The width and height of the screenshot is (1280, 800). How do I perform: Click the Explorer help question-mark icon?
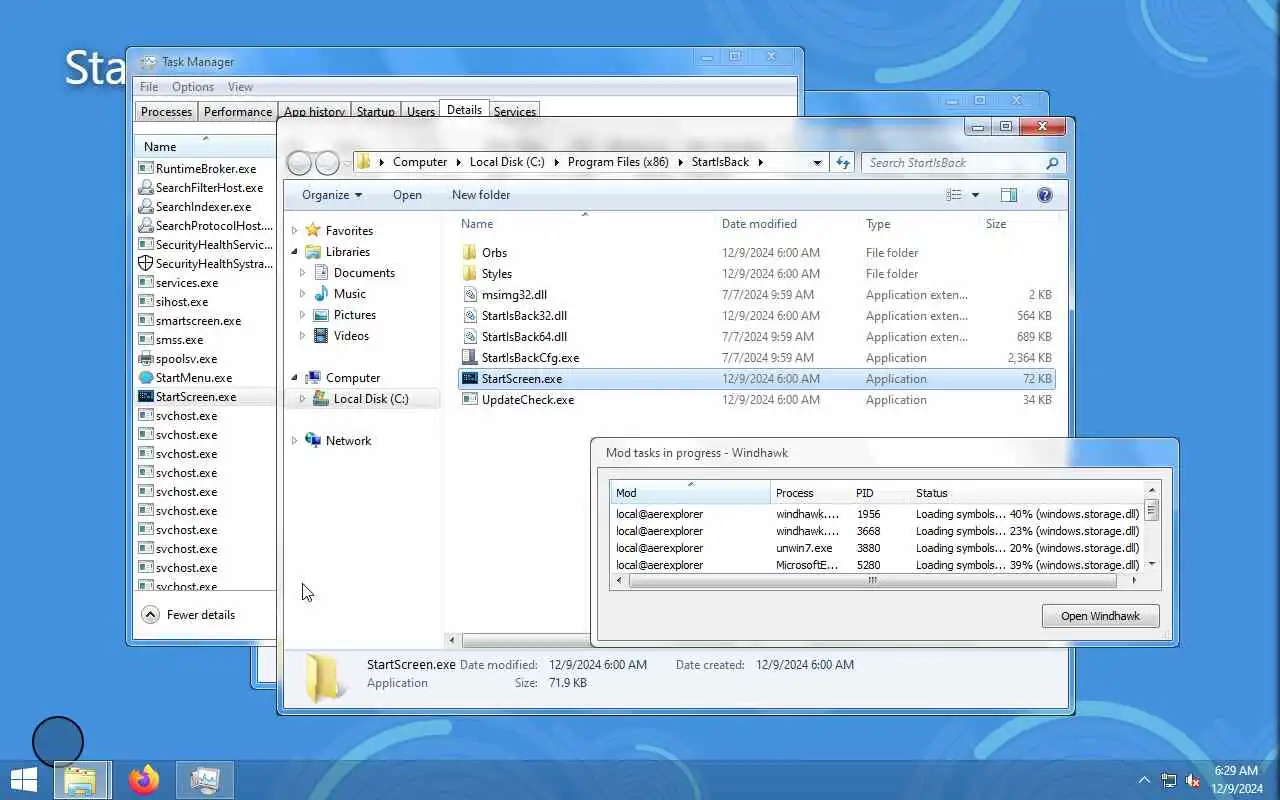1045,195
